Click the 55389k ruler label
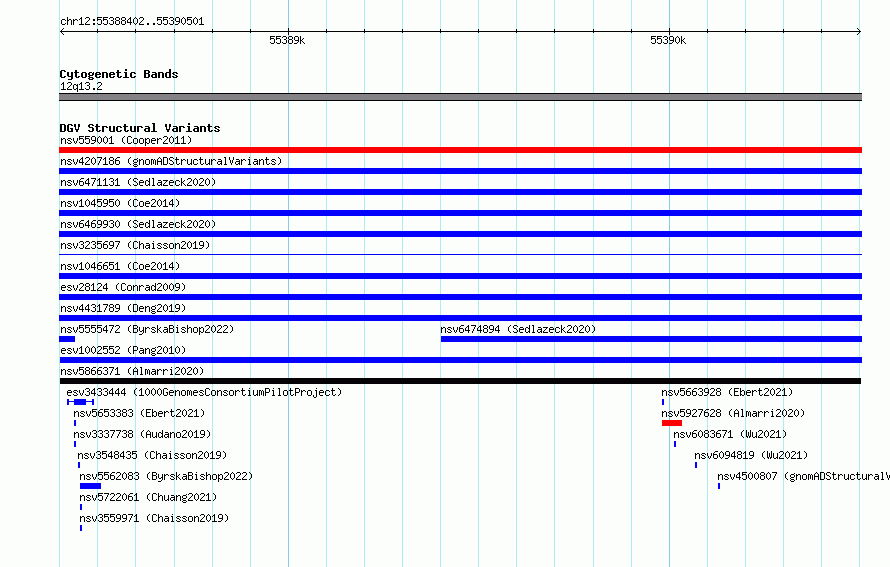 [287, 40]
